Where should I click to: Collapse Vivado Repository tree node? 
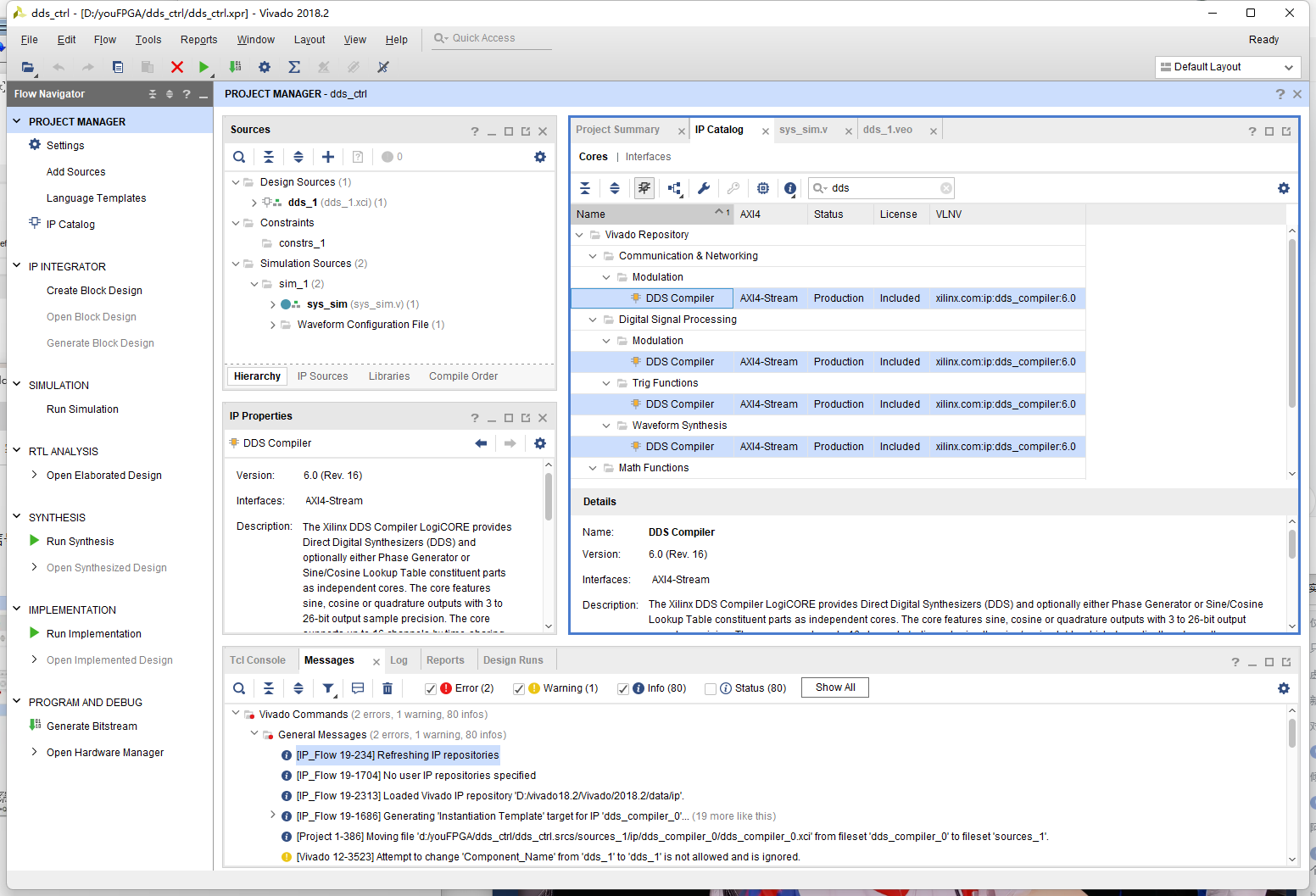tap(579, 235)
